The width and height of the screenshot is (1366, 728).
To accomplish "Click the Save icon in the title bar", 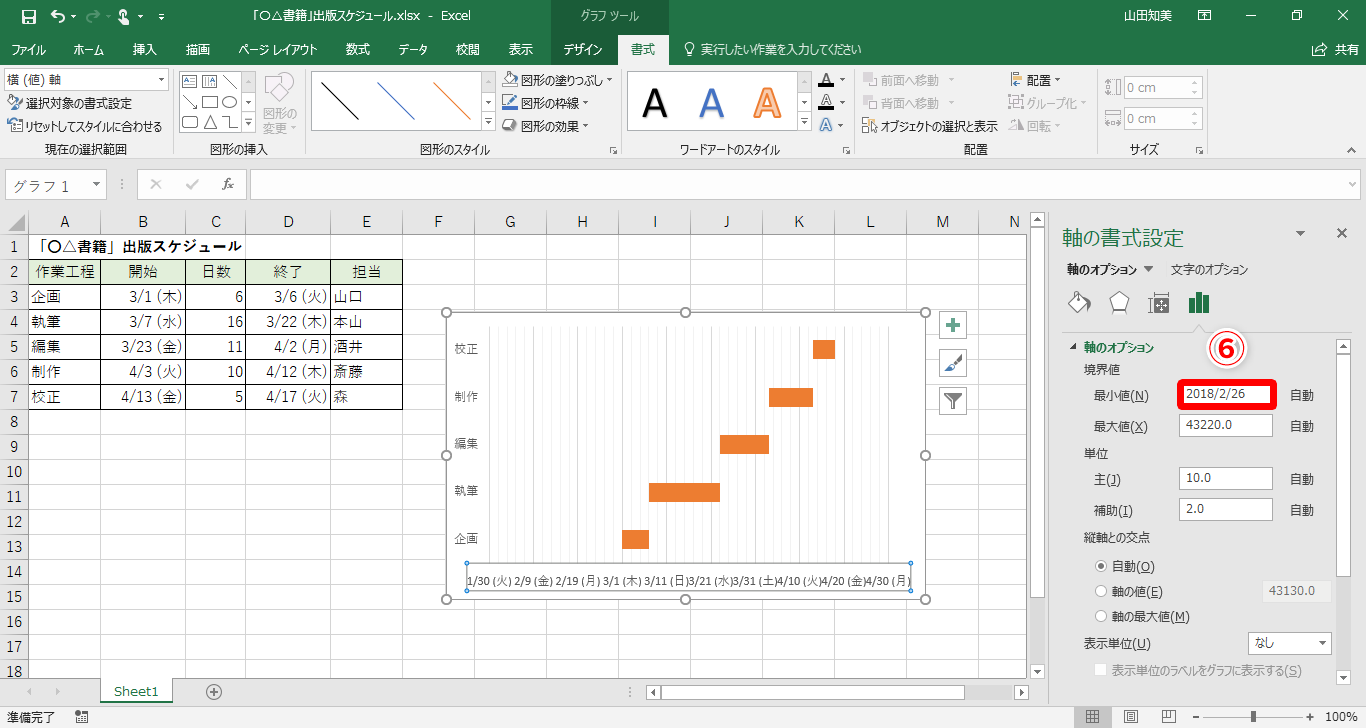I will pyautogui.click(x=28, y=16).
